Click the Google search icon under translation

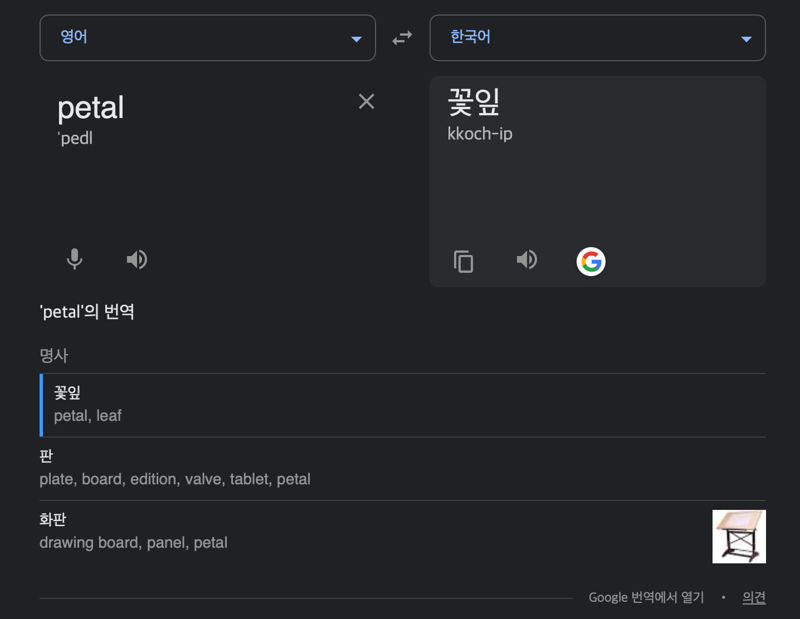pos(591,262)
